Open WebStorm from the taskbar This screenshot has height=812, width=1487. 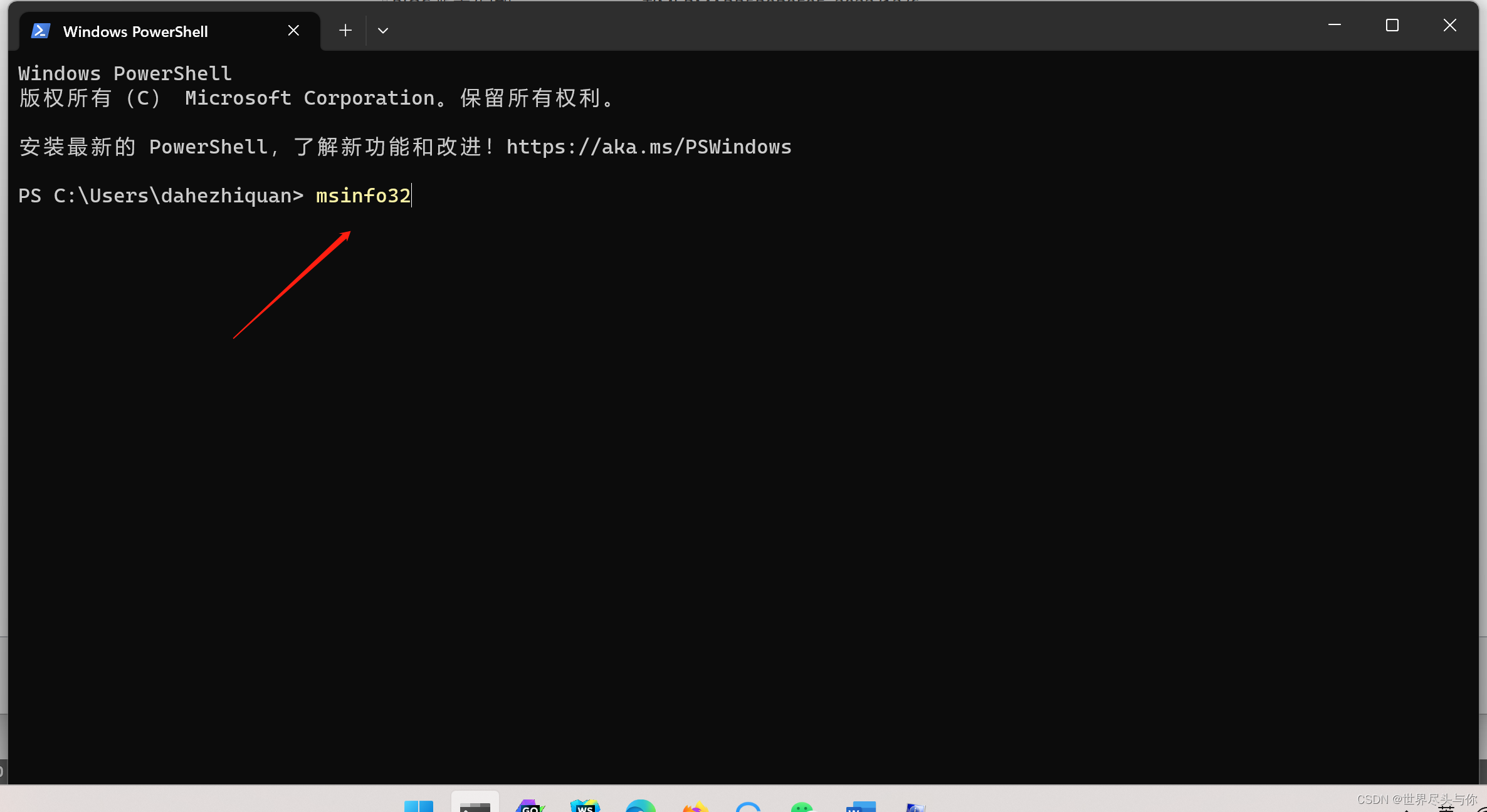(586, 805)
